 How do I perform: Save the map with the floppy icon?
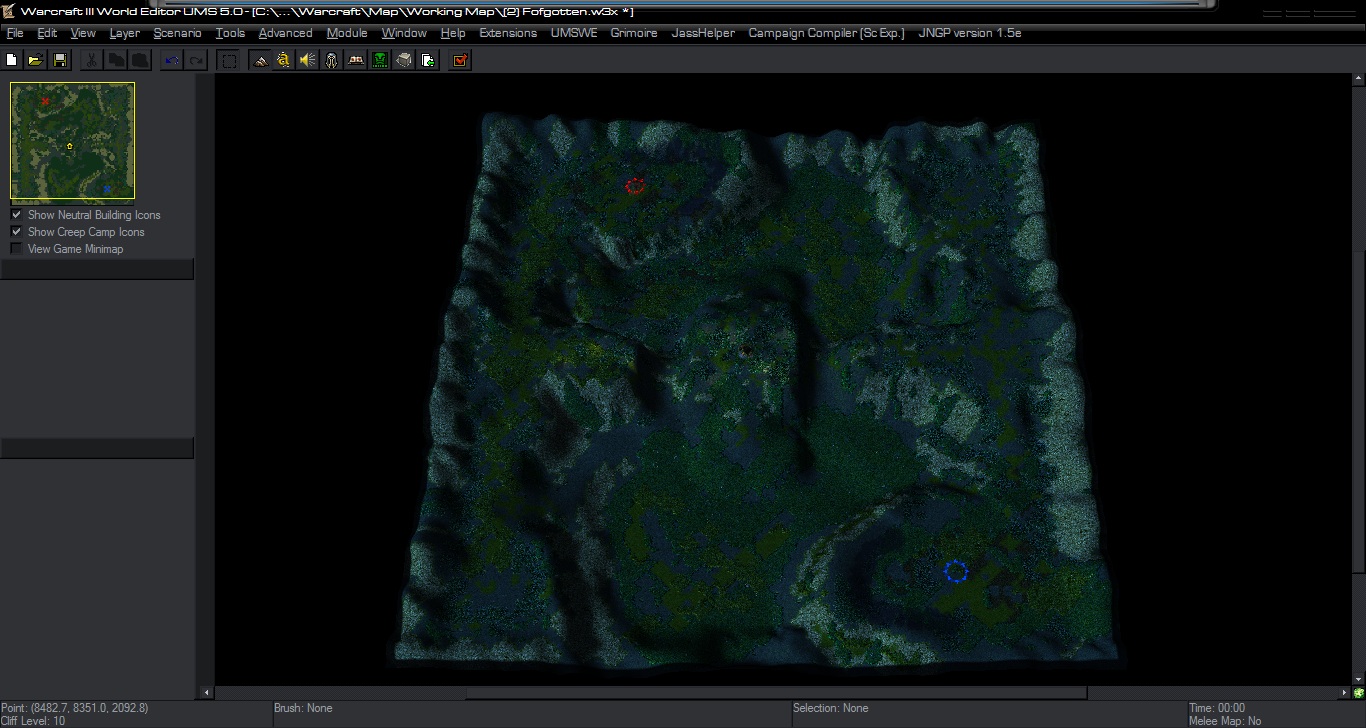pos(60,60)
